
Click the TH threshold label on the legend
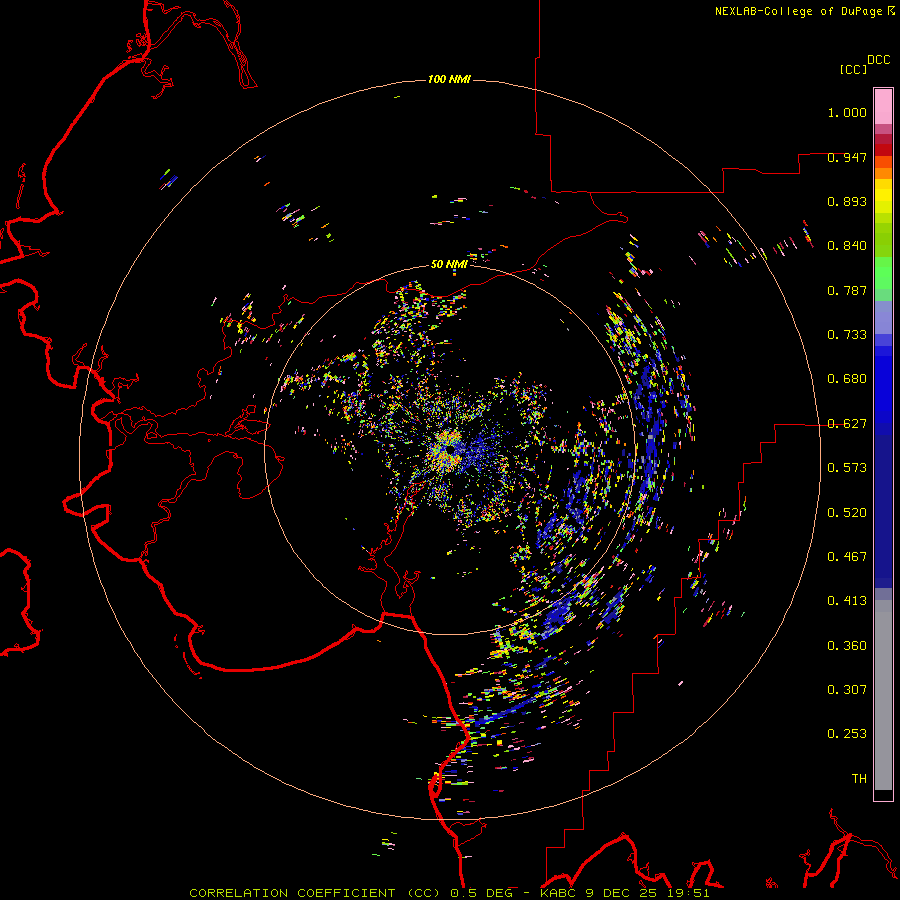click(x=859, y=779)
